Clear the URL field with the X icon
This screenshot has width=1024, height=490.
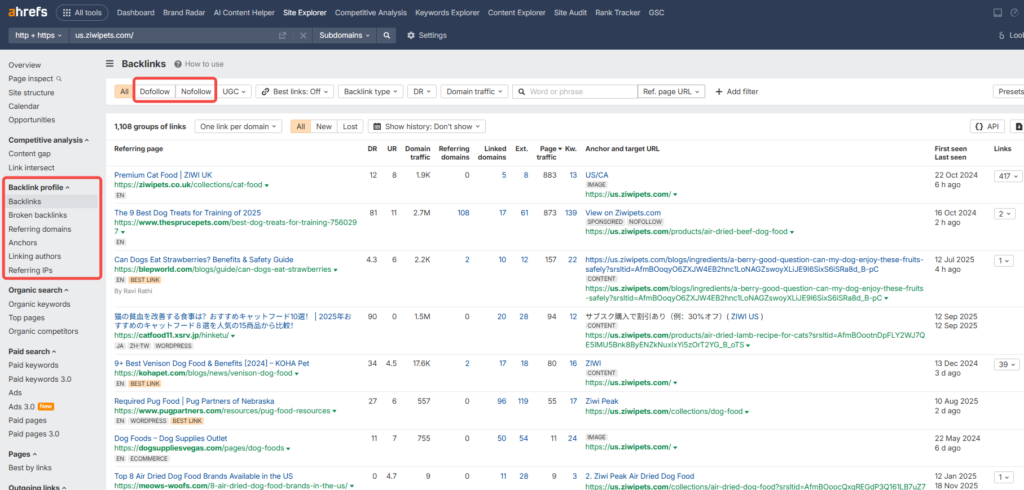pos(303,35)
